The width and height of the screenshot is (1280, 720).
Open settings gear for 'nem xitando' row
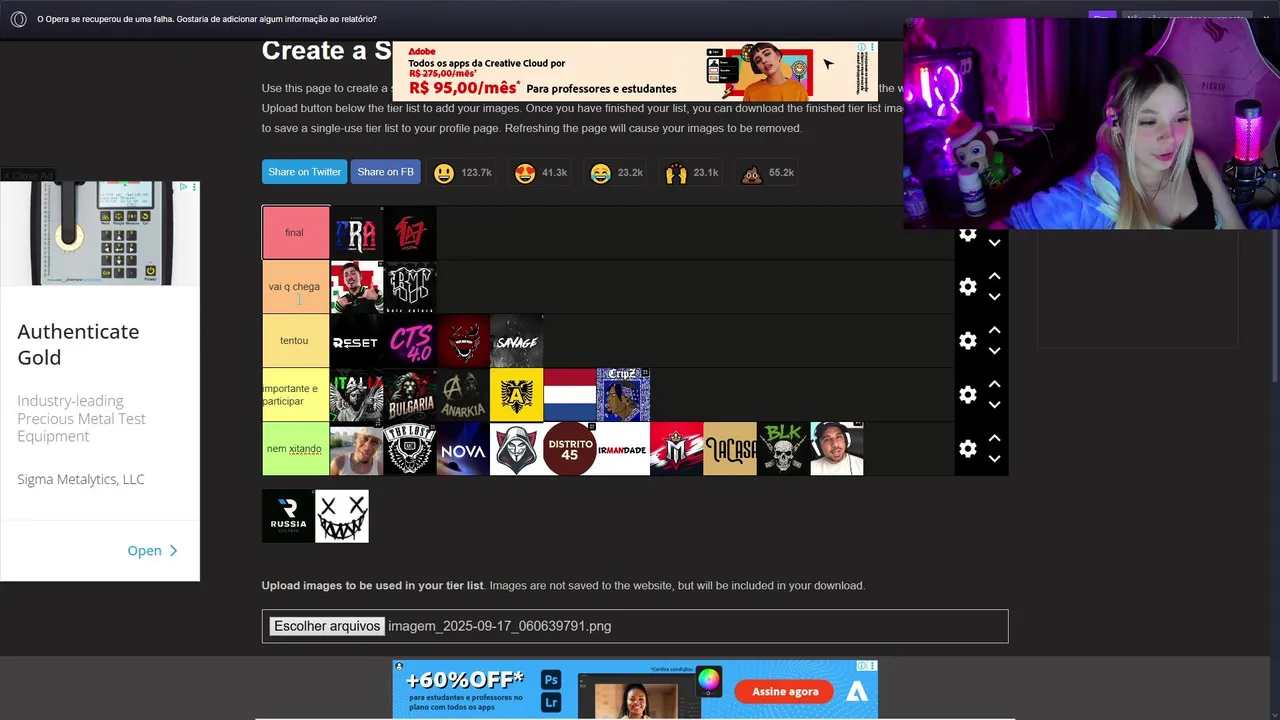[967, 449]
